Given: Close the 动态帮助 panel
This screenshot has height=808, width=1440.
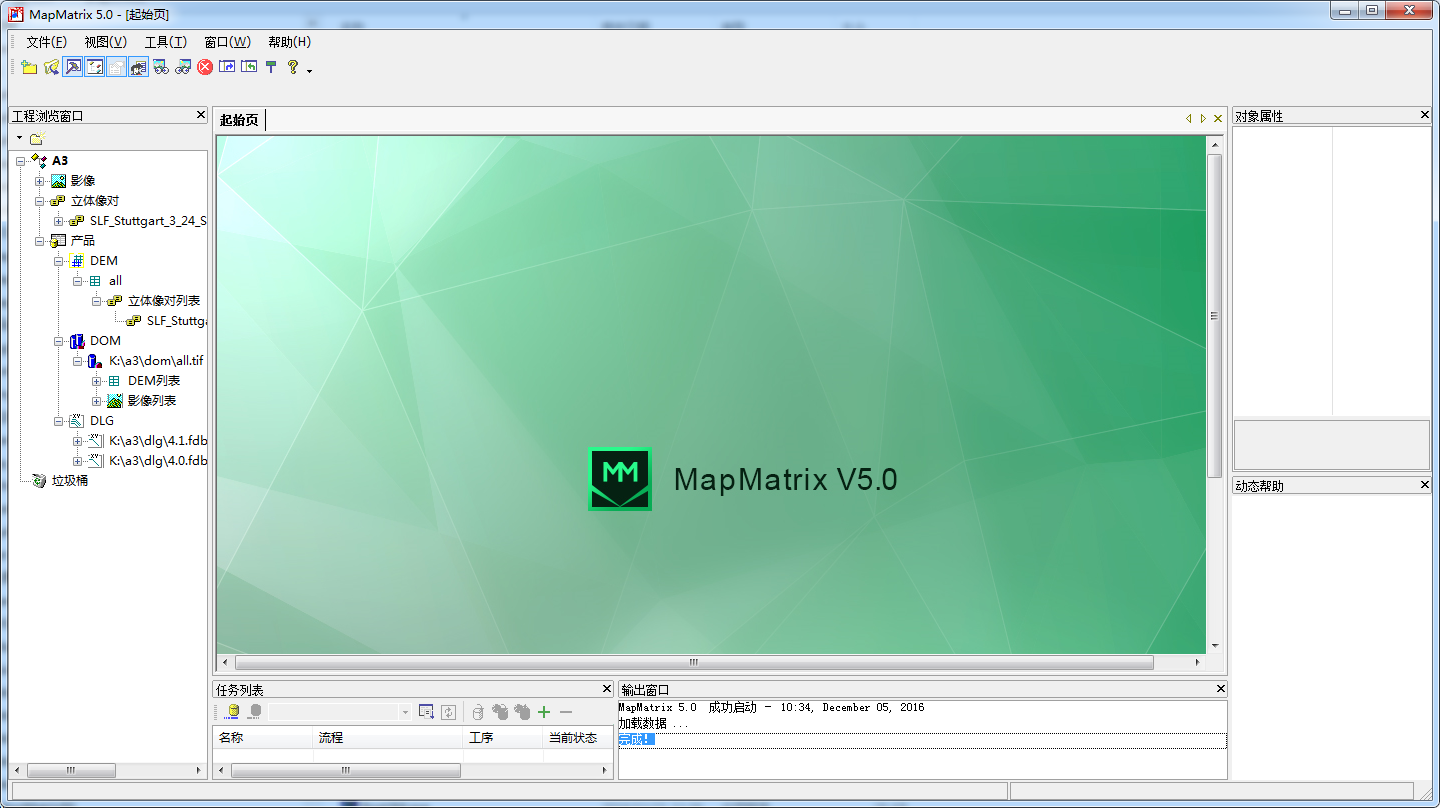Looking at the screenshot, I should click(1425, 485).
